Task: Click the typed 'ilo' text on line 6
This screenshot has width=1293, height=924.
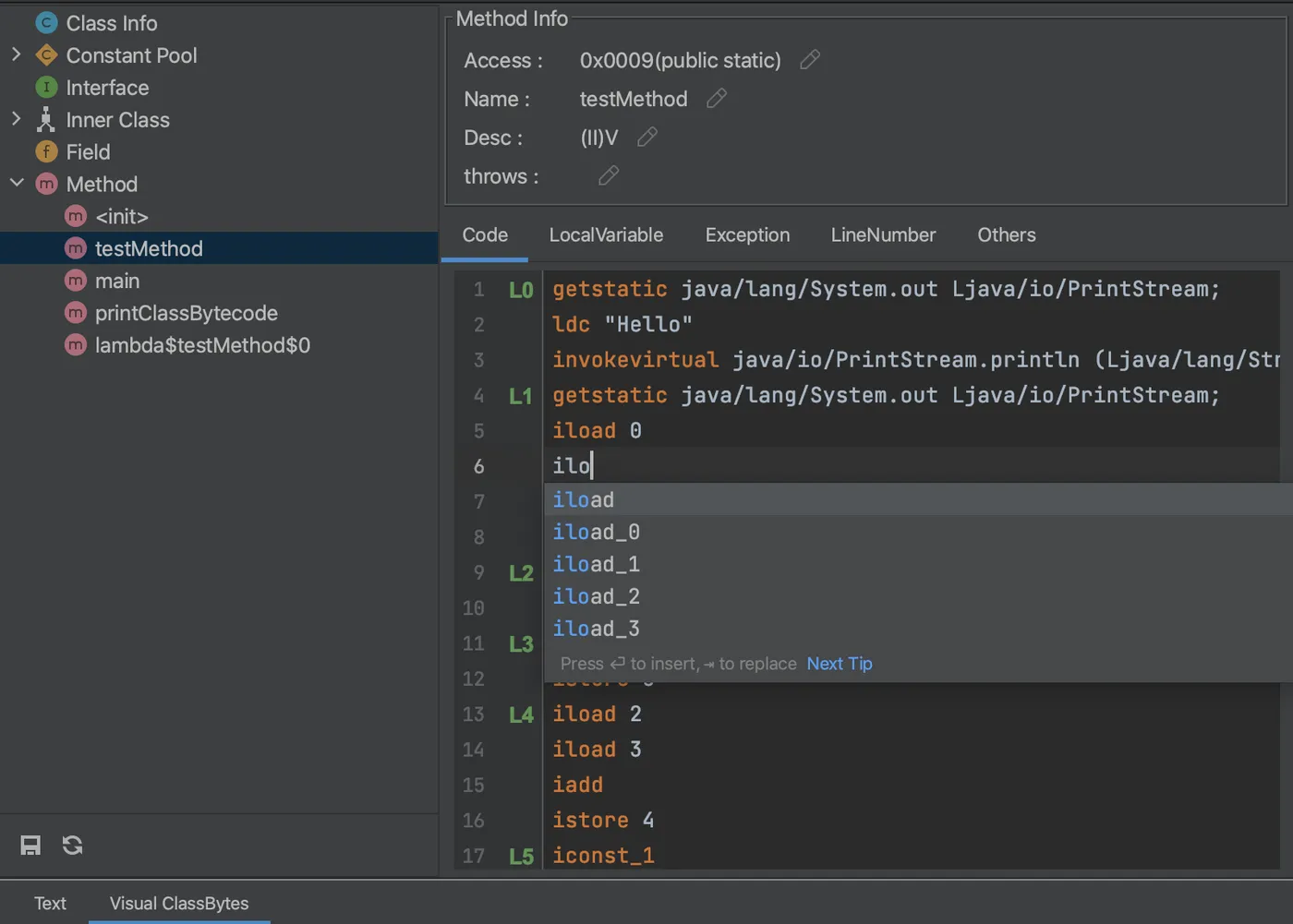Action: point(572,465)
